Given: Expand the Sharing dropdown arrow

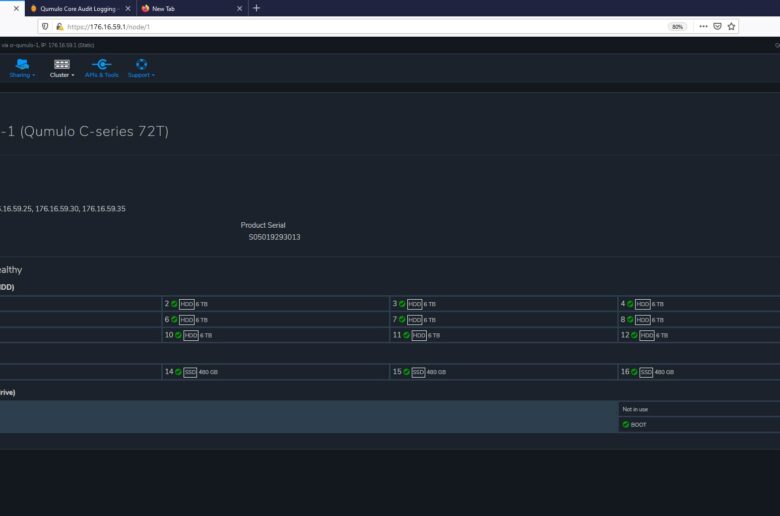Looking at the screenshot, I should click(33, 75).
